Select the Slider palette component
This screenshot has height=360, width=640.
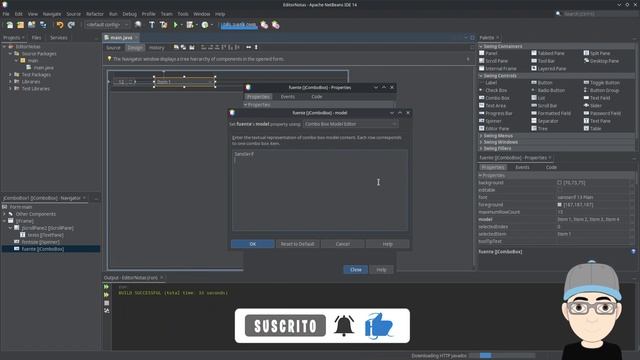tap(593, 106)
